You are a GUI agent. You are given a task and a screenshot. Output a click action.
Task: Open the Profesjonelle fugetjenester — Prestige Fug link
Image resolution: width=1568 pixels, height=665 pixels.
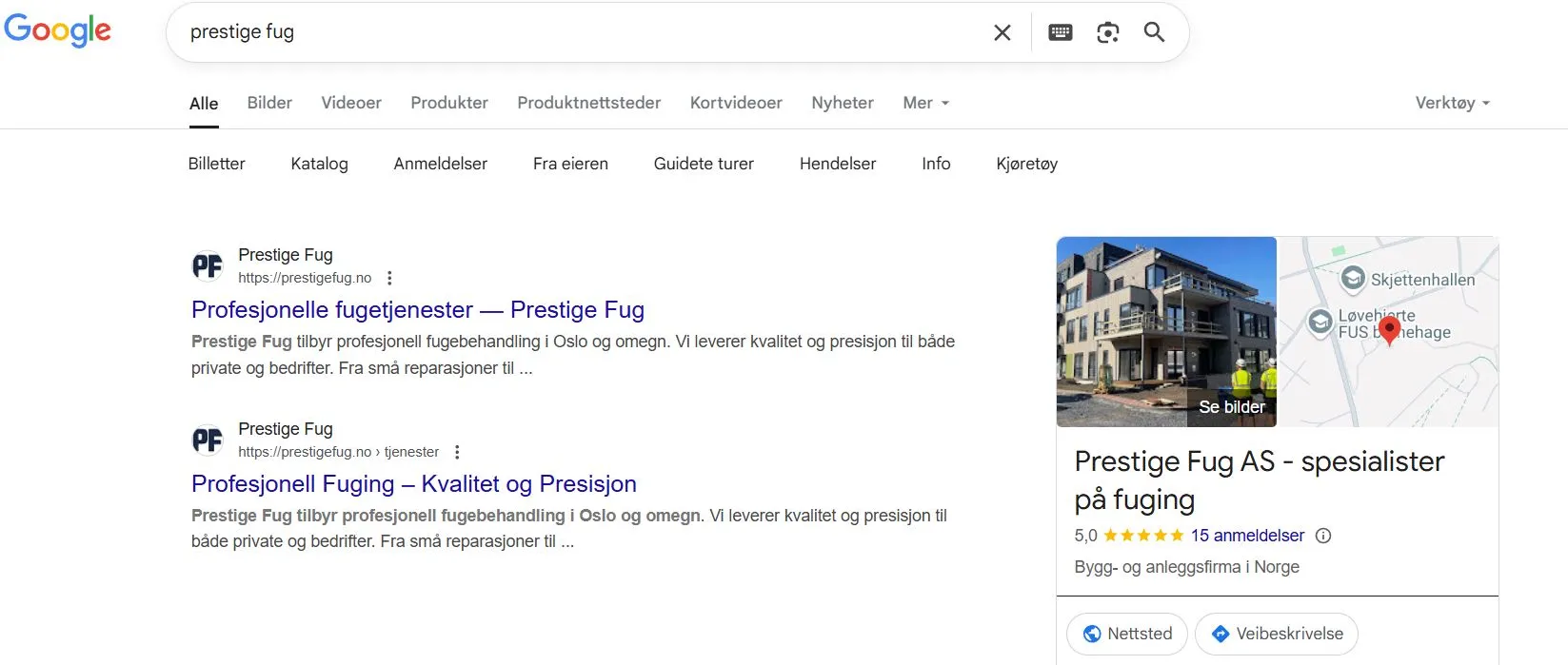pyautogui.click(x=418, y=310)
